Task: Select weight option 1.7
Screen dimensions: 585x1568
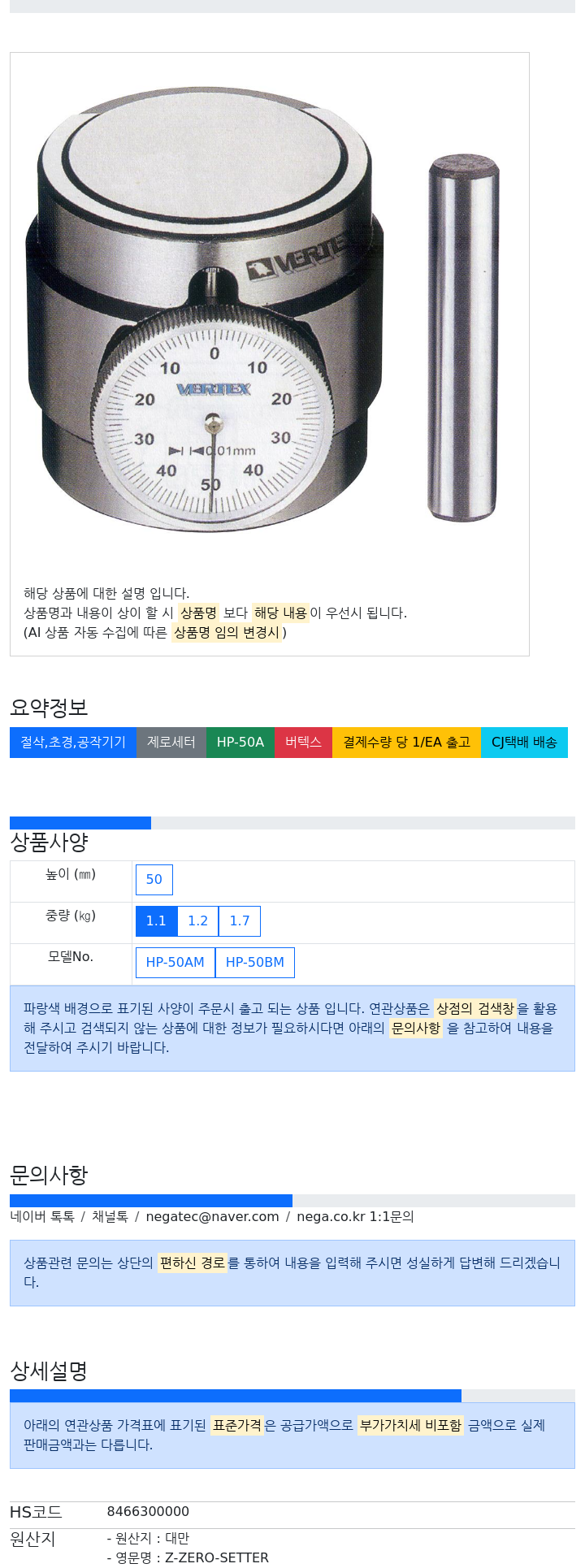Action: point(240,921)
